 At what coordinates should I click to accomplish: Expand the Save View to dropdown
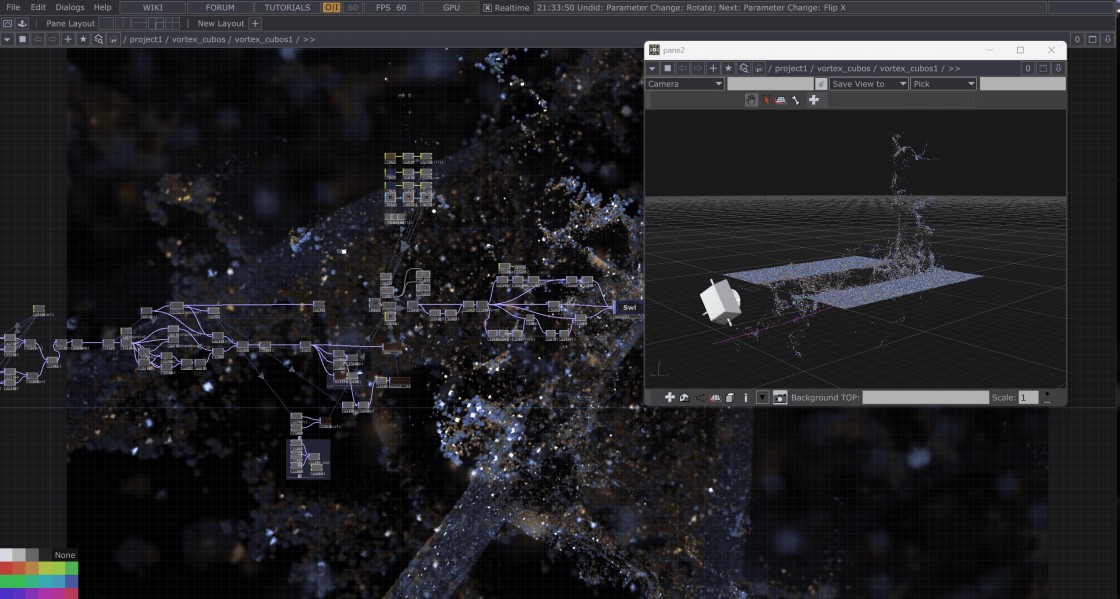coord(868,84)
